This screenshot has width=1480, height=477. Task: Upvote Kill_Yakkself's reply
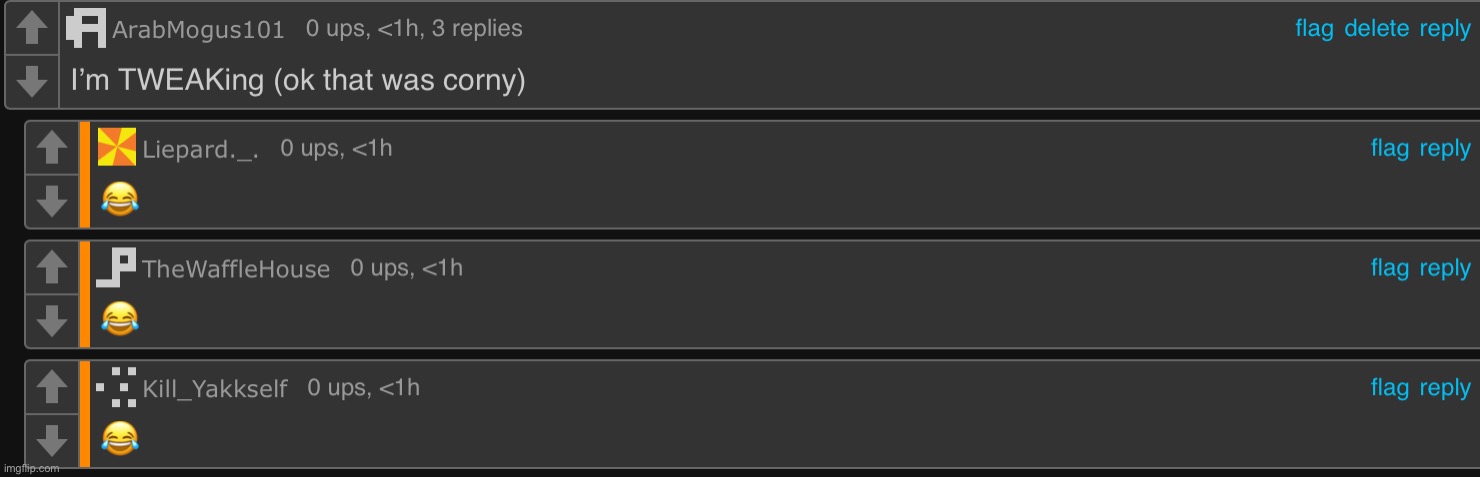pyautogui.click(x=51, y=387)
